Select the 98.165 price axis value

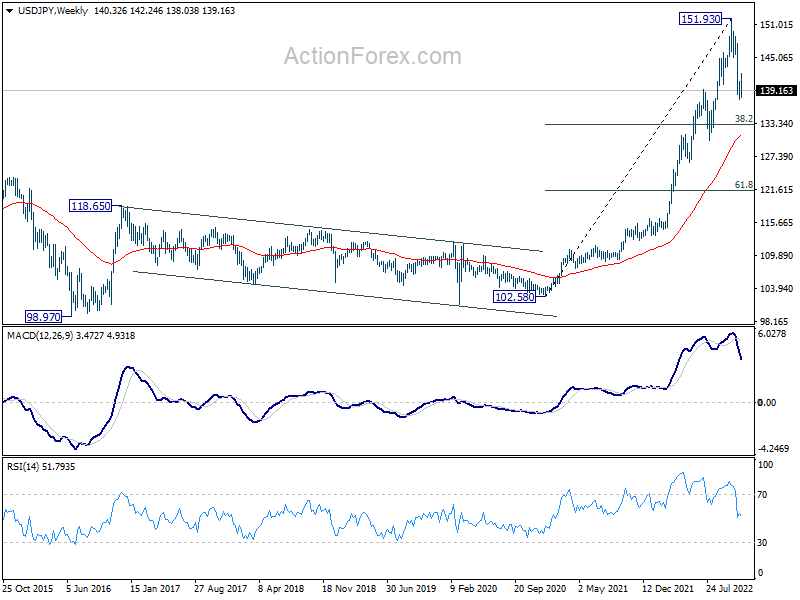click(x=774, y=322)
